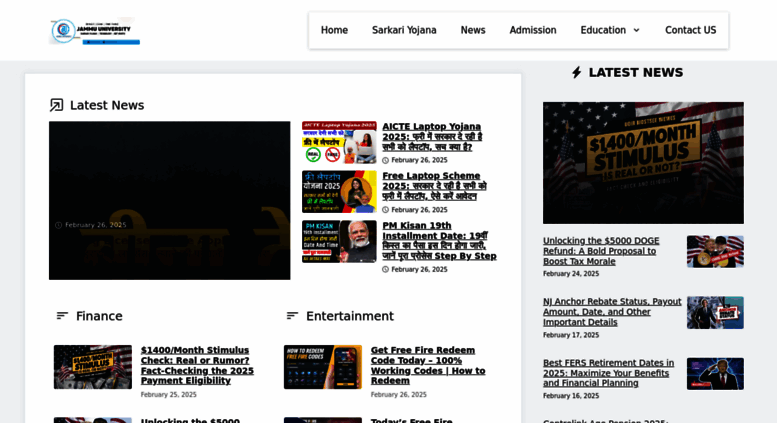Read Unlocking the $5000 DOGE Refund sidebar article
Viewport: 777px width, 423px height.
pos(601,251)
